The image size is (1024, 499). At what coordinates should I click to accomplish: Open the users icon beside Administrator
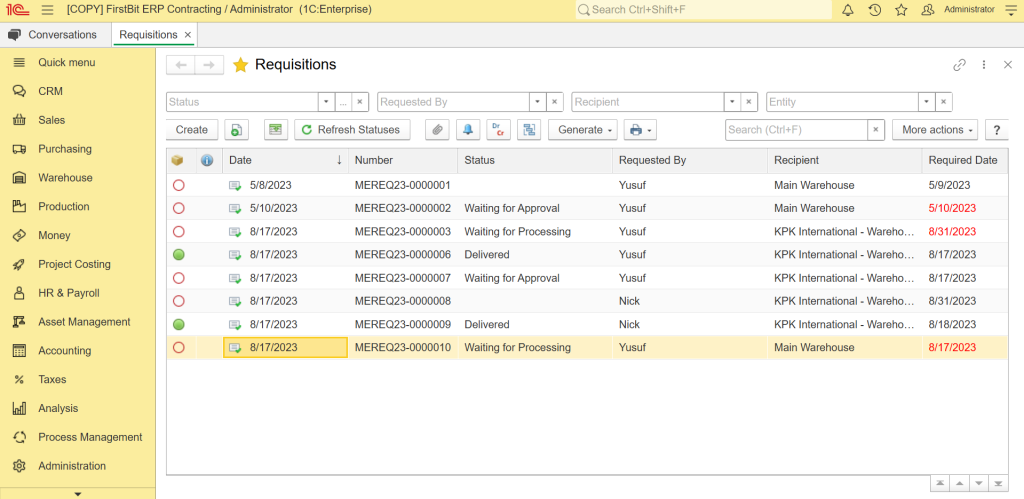(x=927, y=10)
